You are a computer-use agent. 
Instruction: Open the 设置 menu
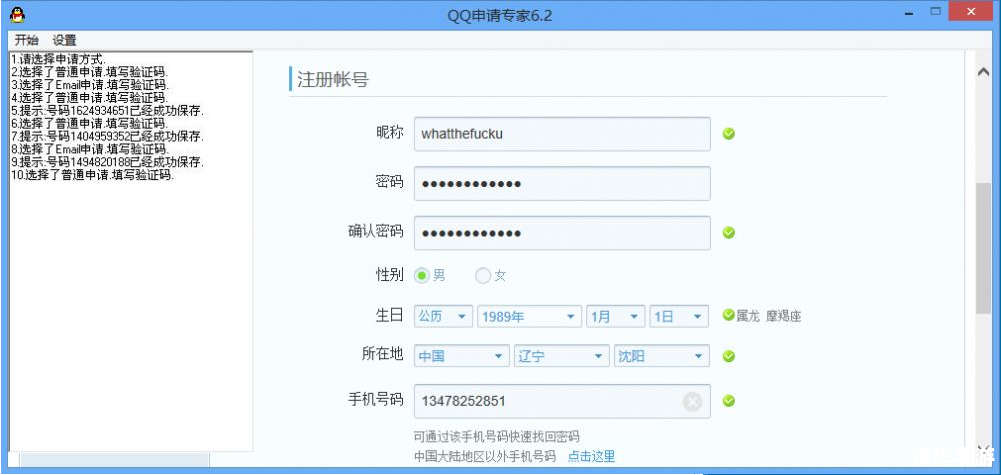(64, 40)
